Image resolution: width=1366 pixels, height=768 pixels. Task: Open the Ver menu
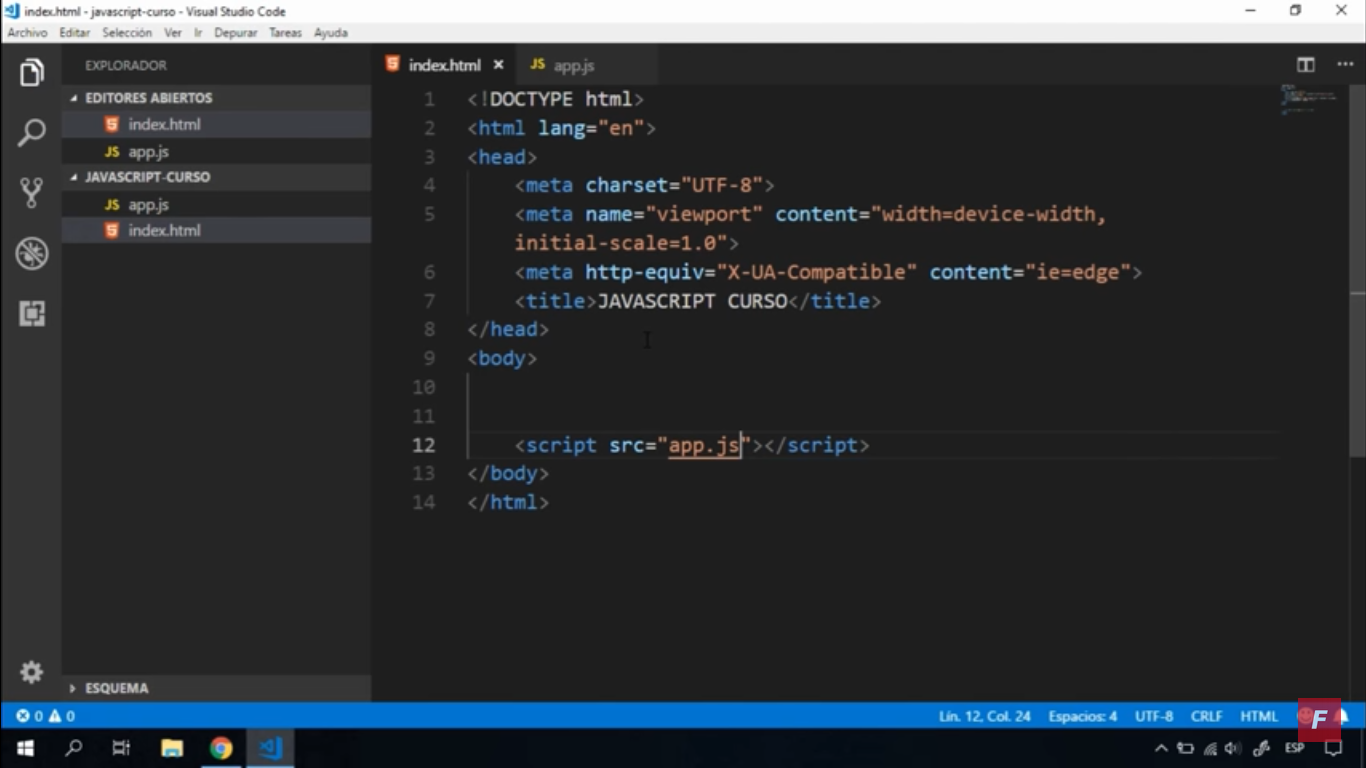tap(173, 33)
